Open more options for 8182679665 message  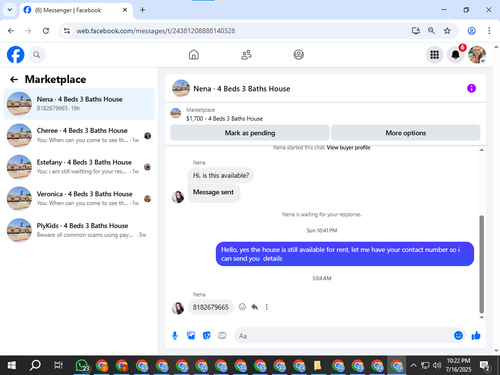(266, 307)
